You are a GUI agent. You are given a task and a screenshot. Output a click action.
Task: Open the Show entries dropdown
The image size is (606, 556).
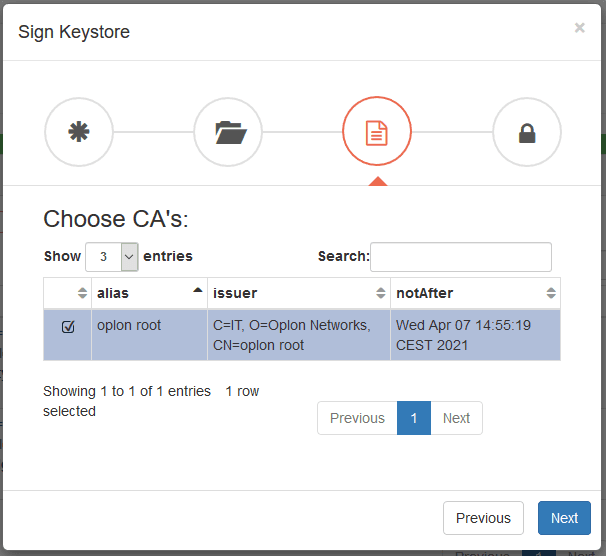point(112,257)
